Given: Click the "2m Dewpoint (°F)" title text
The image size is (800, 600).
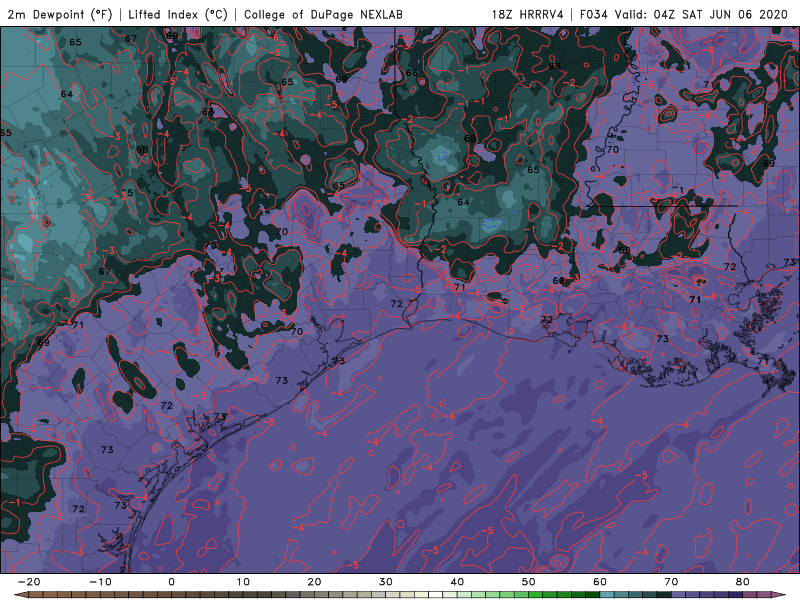Looking at the screenshot, I should 60,14.
